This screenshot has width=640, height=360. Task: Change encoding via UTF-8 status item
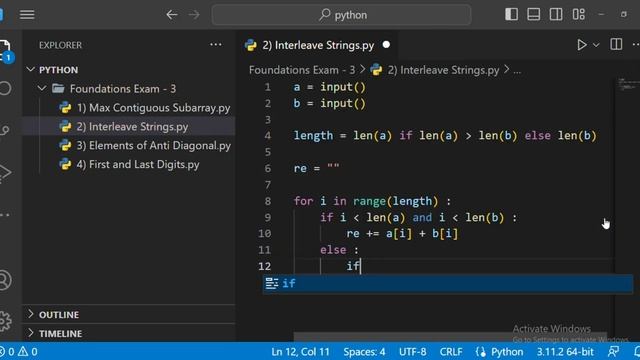[x=413, y=351]
